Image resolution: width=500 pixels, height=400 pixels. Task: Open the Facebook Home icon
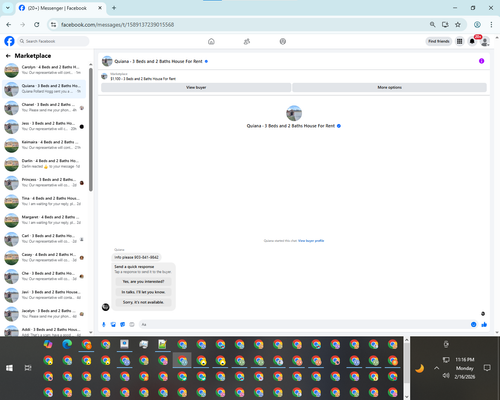pyautogui.click(x=211, y=41)
